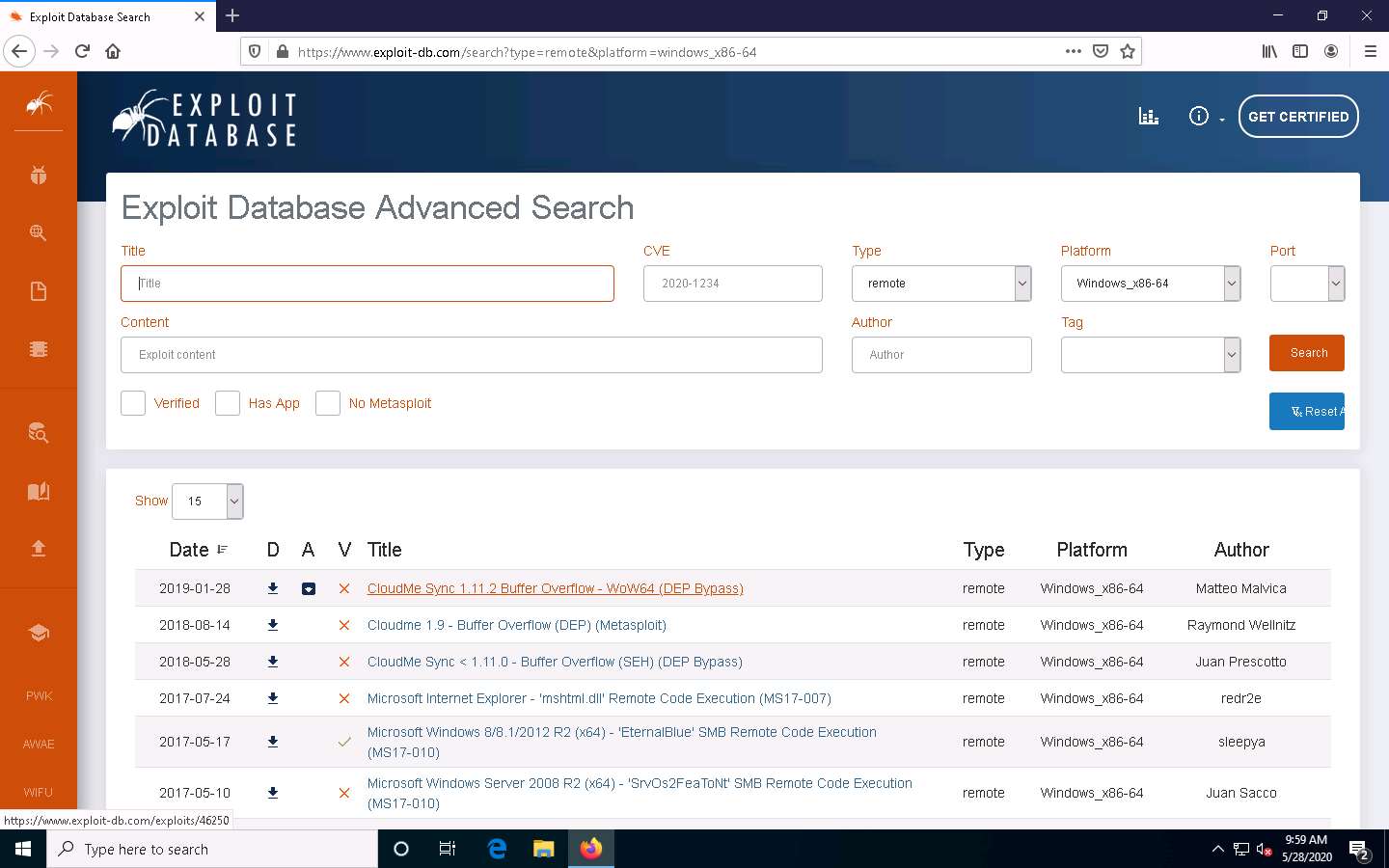This screenshot has width=1389, height=868.
Task: Open the Platform dropdown showing Windows_x86-64
Action: (1151, 284)
